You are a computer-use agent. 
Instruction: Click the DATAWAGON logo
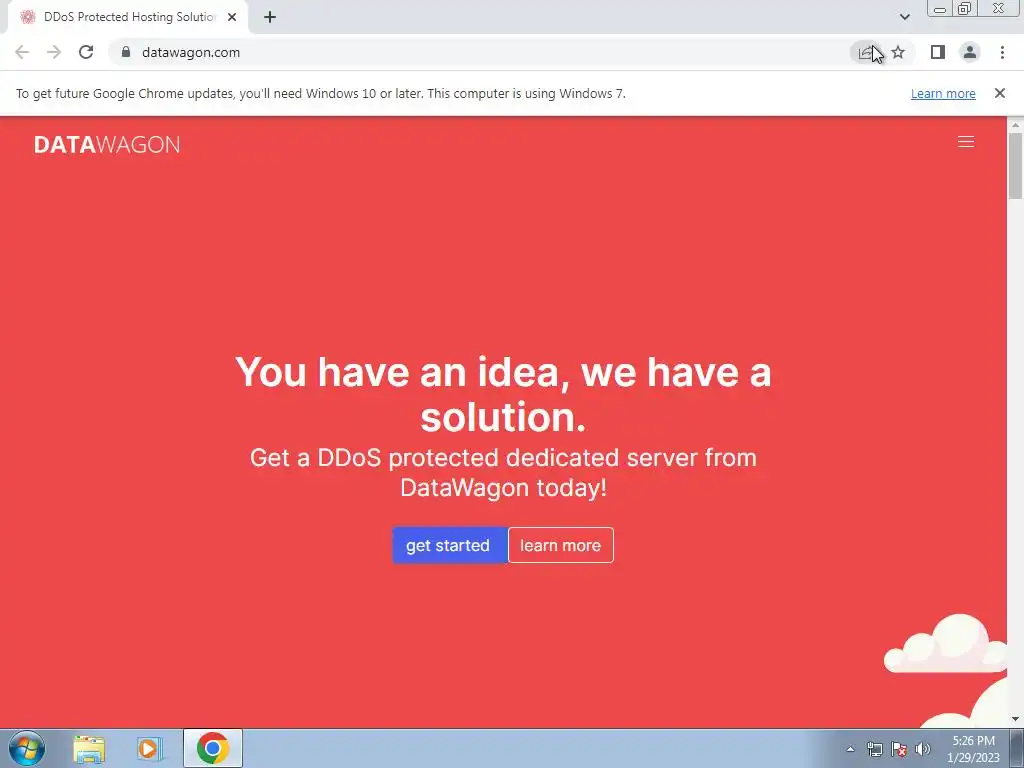tap(107, 144)
